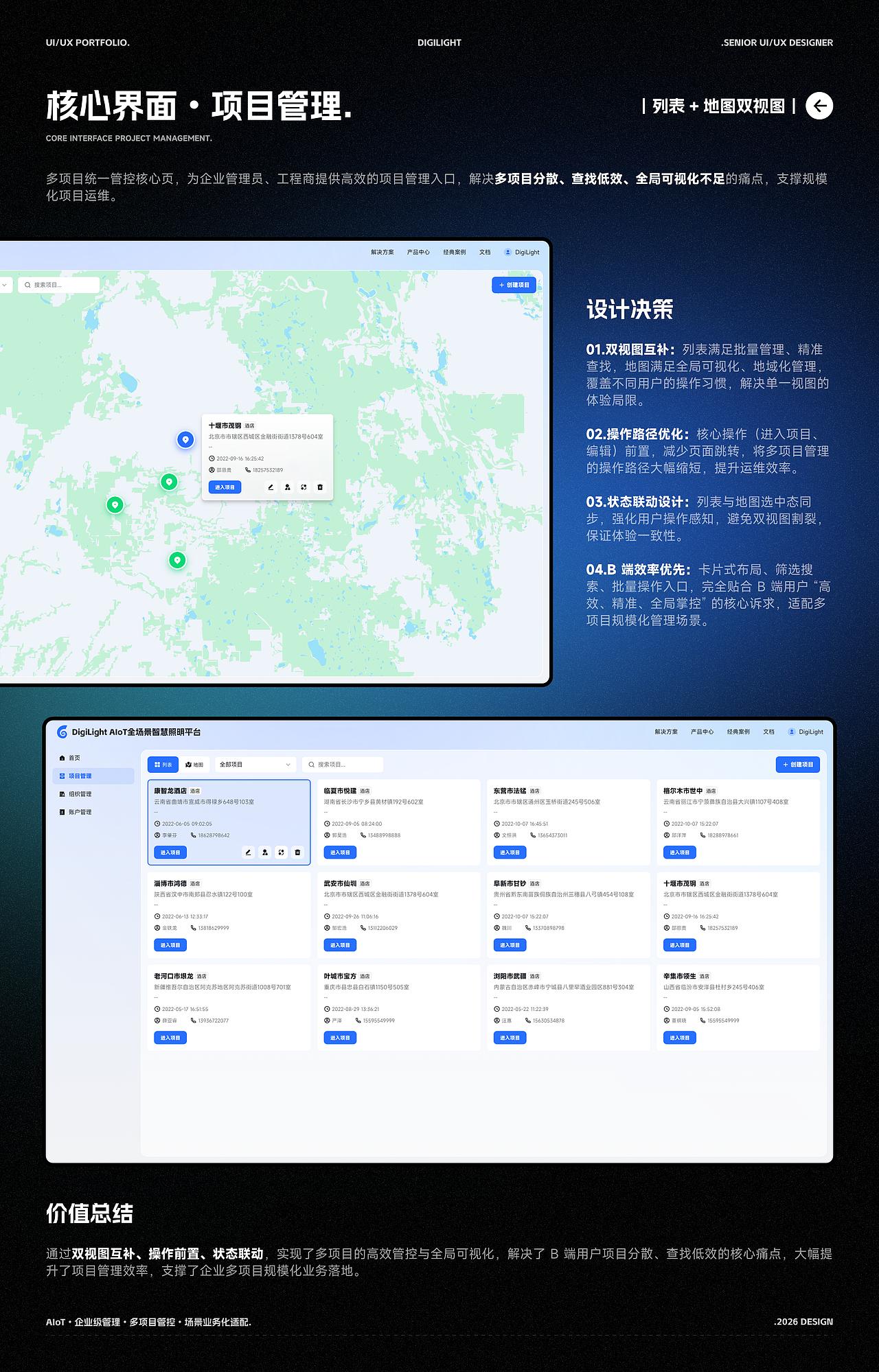The image size is (879, 1372).
Task: Select the 叶城市宝方 project card title
Action: click(x=341, y=977)
